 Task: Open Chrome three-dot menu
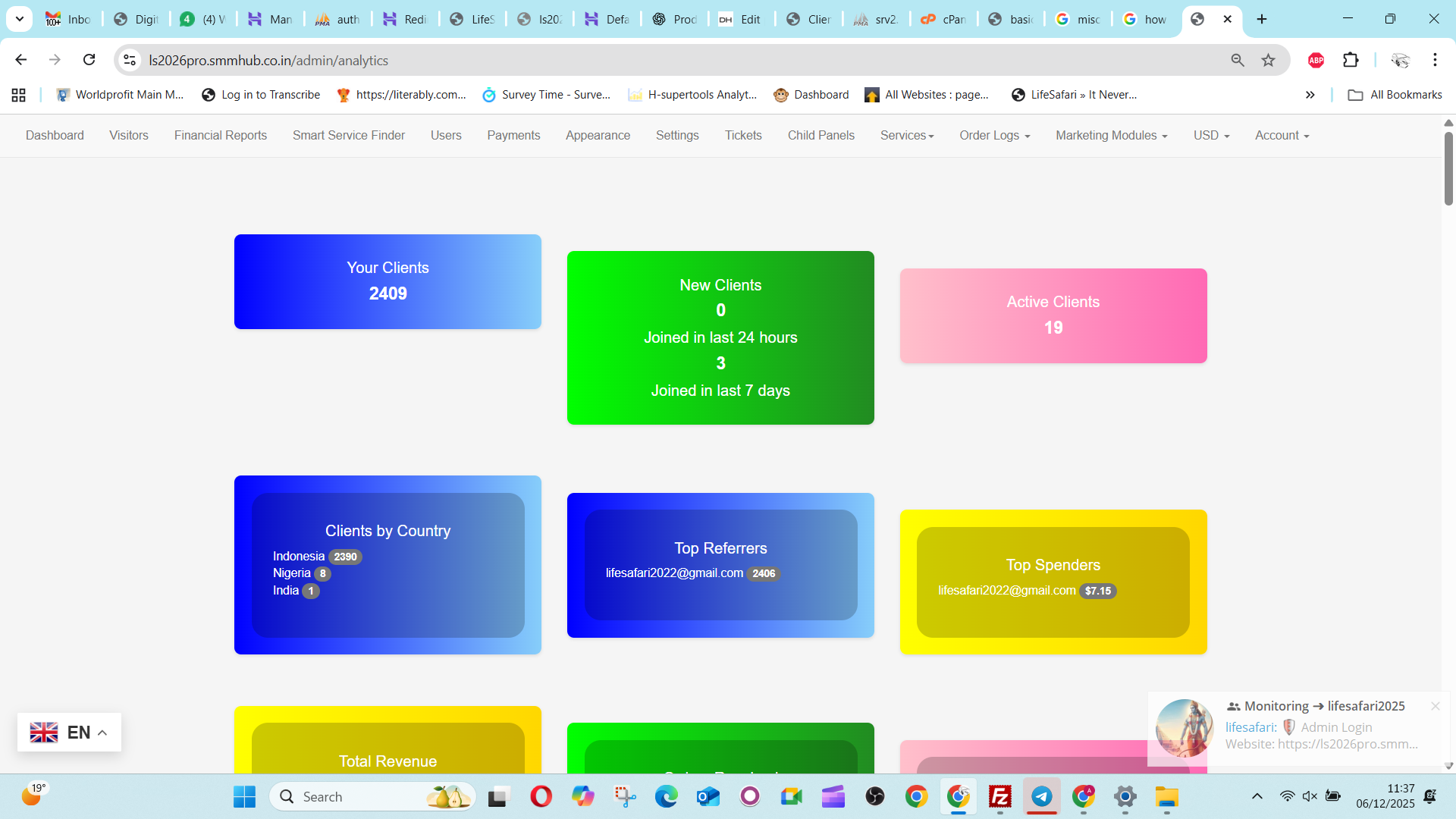[x=1435, y=60]
